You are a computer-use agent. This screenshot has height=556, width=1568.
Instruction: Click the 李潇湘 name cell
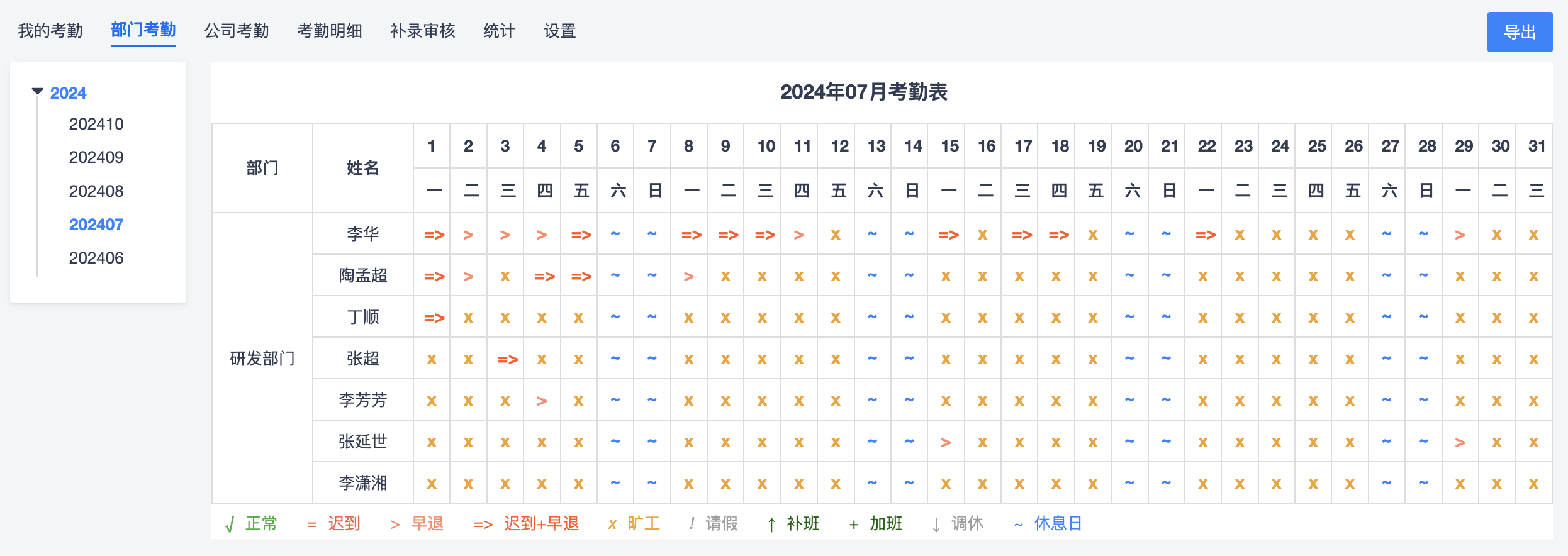[x=363, y=483]
